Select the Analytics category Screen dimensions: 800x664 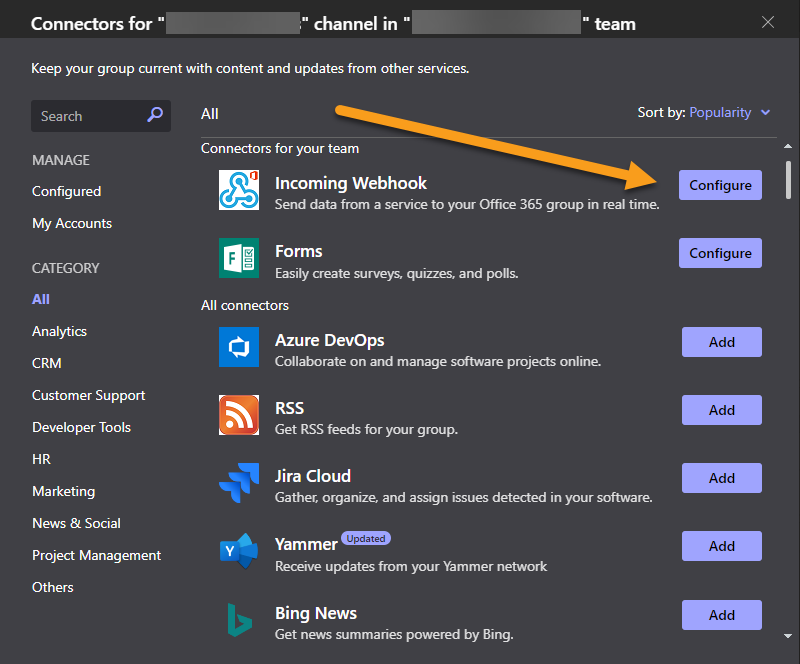(x=59, y=331)
